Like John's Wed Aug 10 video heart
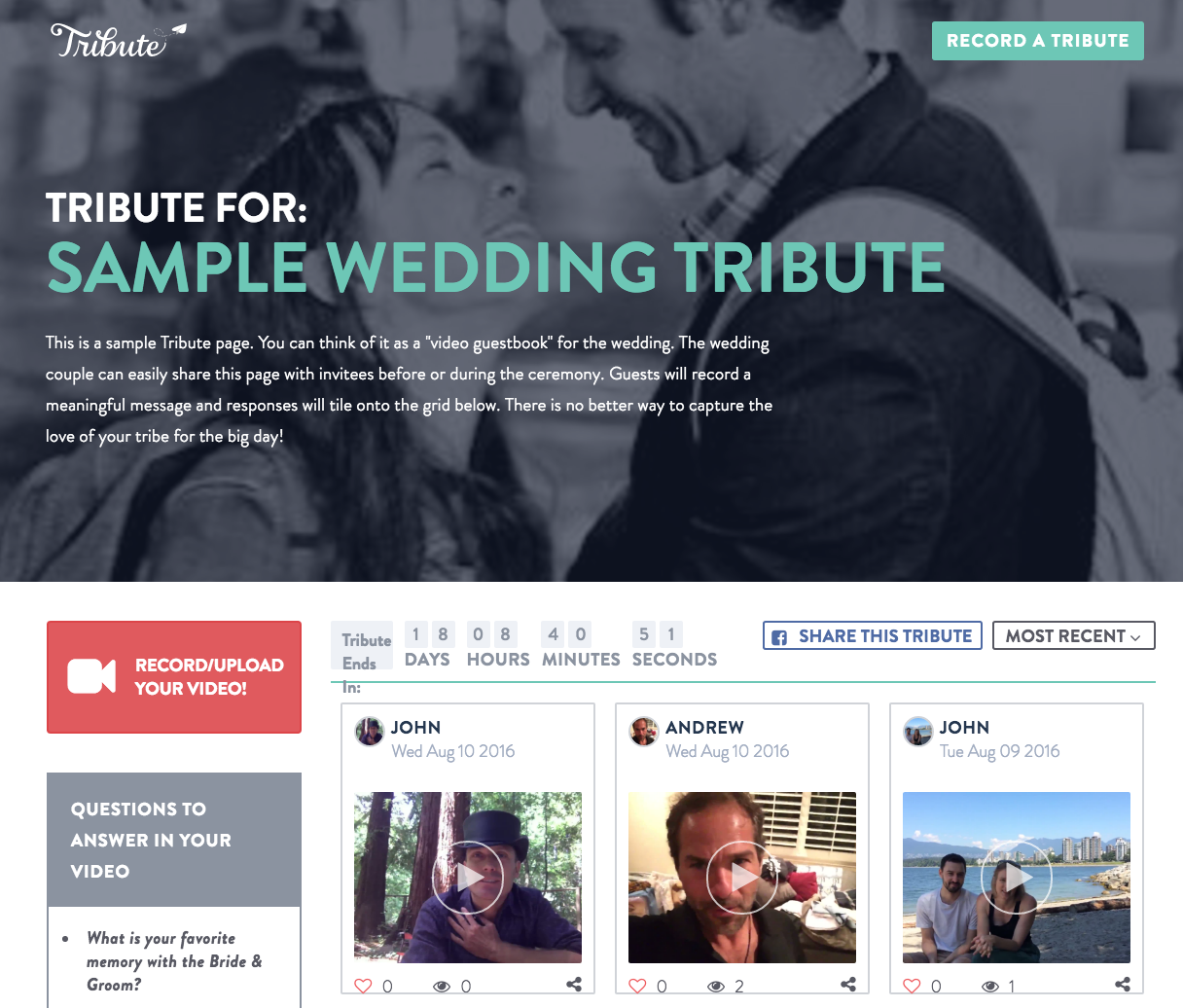This screenshot has height=1008, width=1183. click(x=363, y=986)
